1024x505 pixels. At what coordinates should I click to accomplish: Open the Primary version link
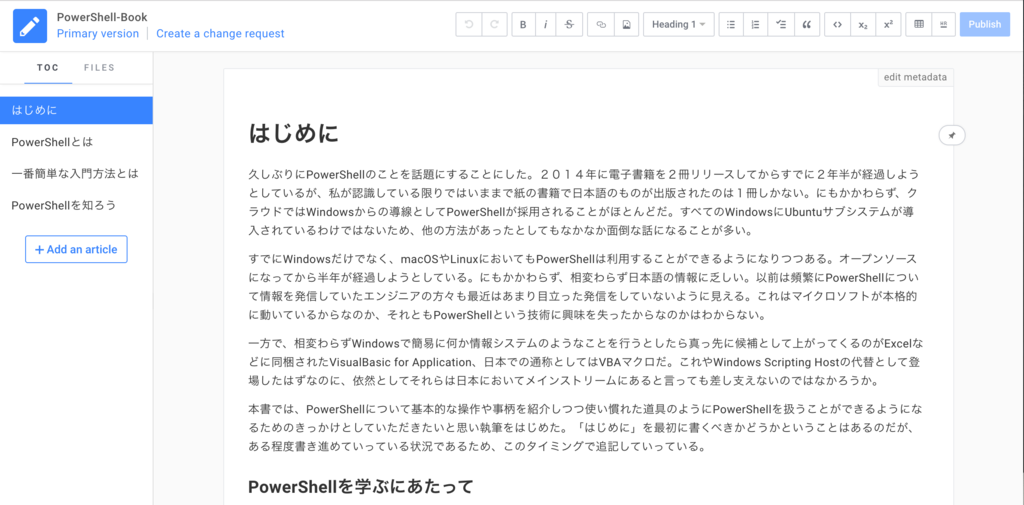click(98, 33)
